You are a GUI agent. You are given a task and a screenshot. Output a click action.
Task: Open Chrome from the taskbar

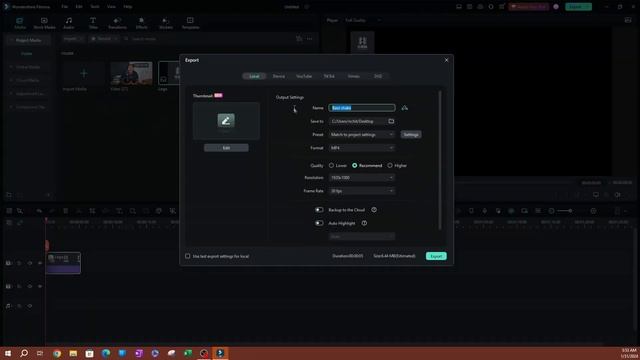(57, 353)
